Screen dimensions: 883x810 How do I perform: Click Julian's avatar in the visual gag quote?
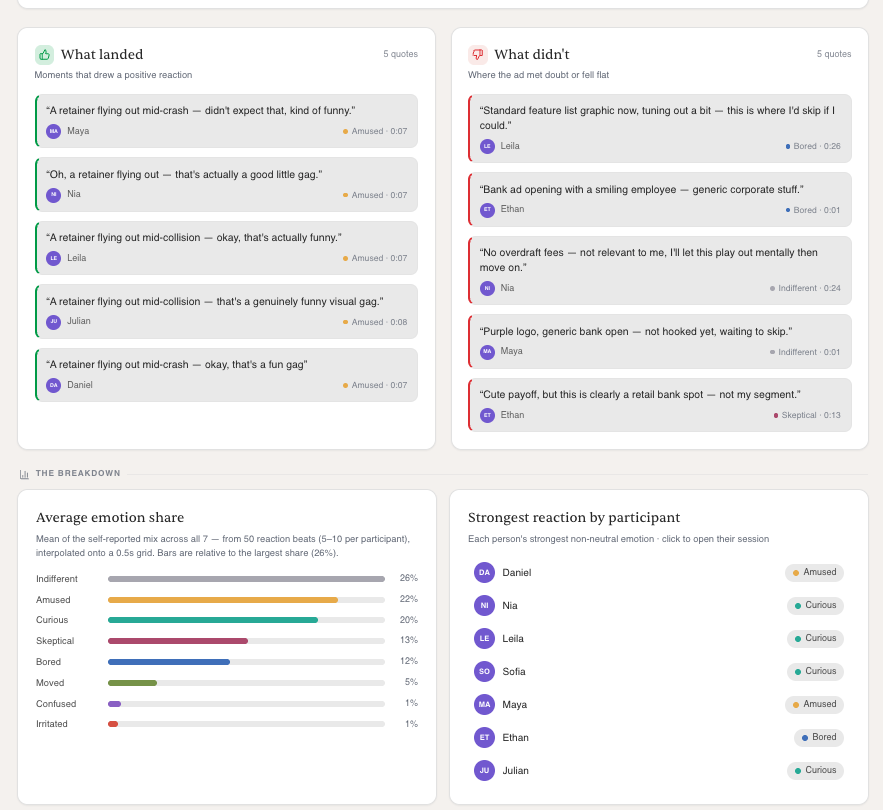tap(53, 322)
